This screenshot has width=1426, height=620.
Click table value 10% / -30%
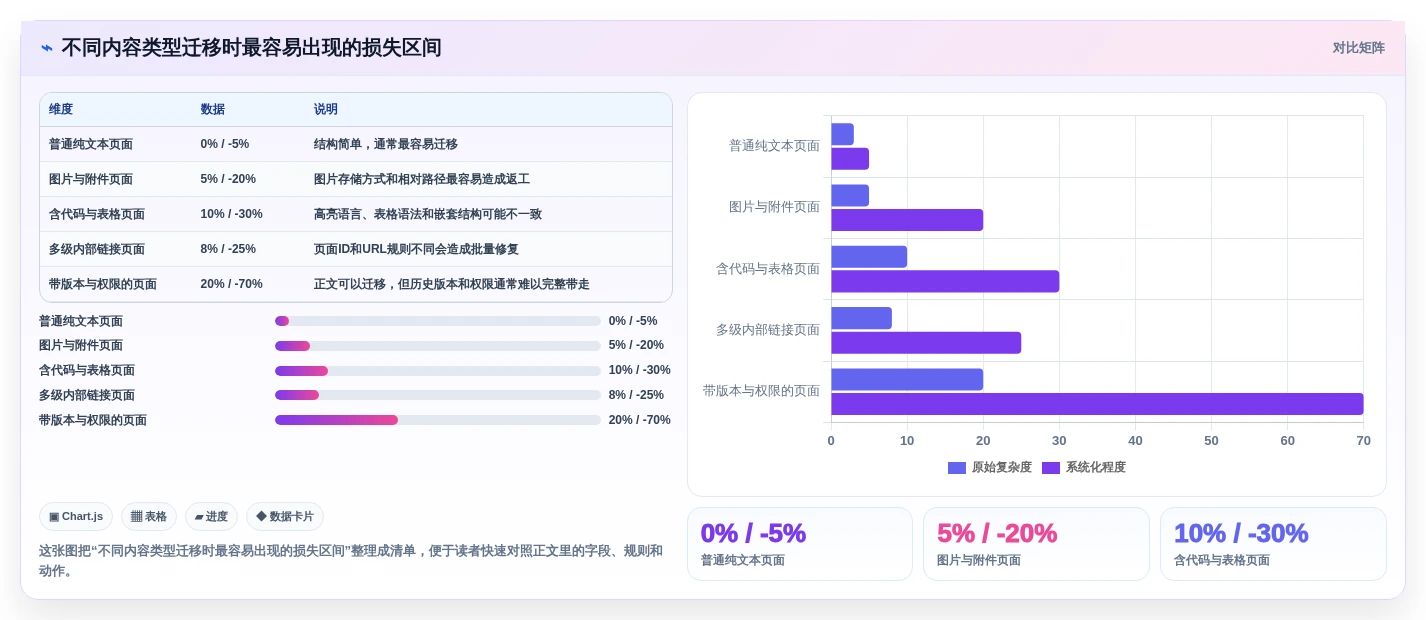click(x=232, y=214)
